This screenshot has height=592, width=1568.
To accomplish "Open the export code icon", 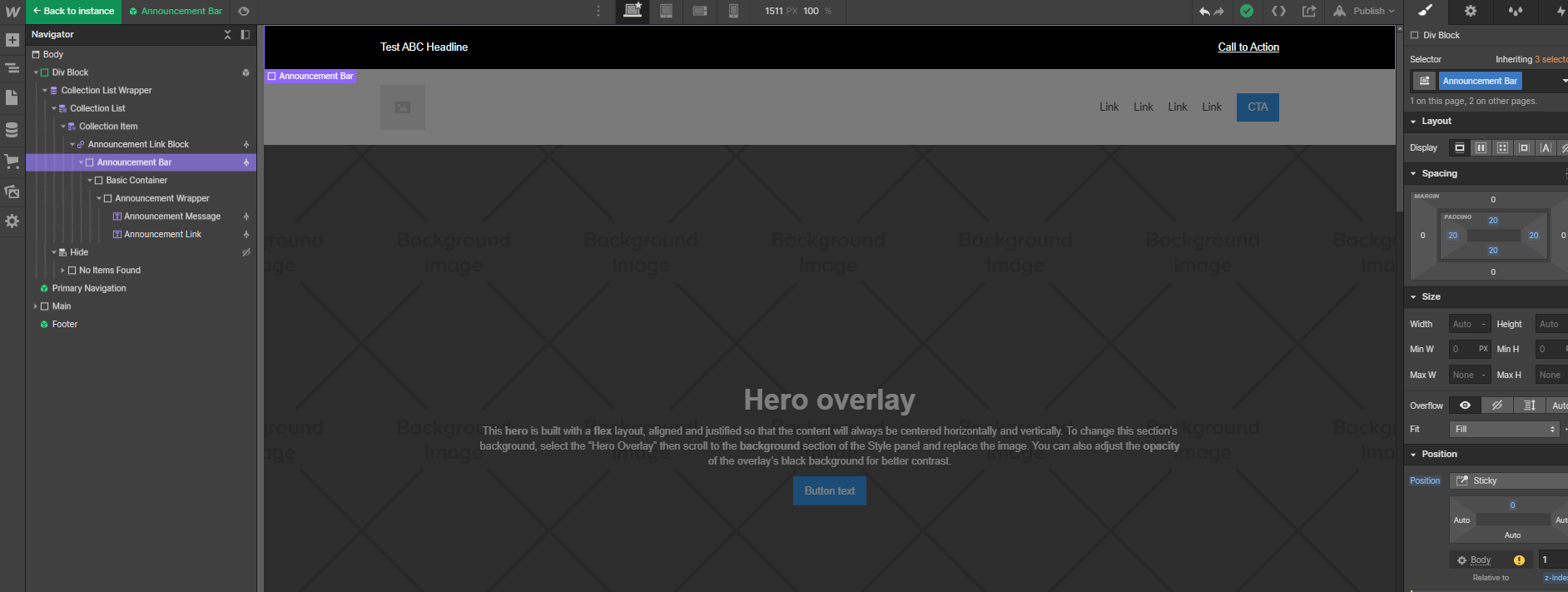I will pyautogui.click(x=1278, y=11).
